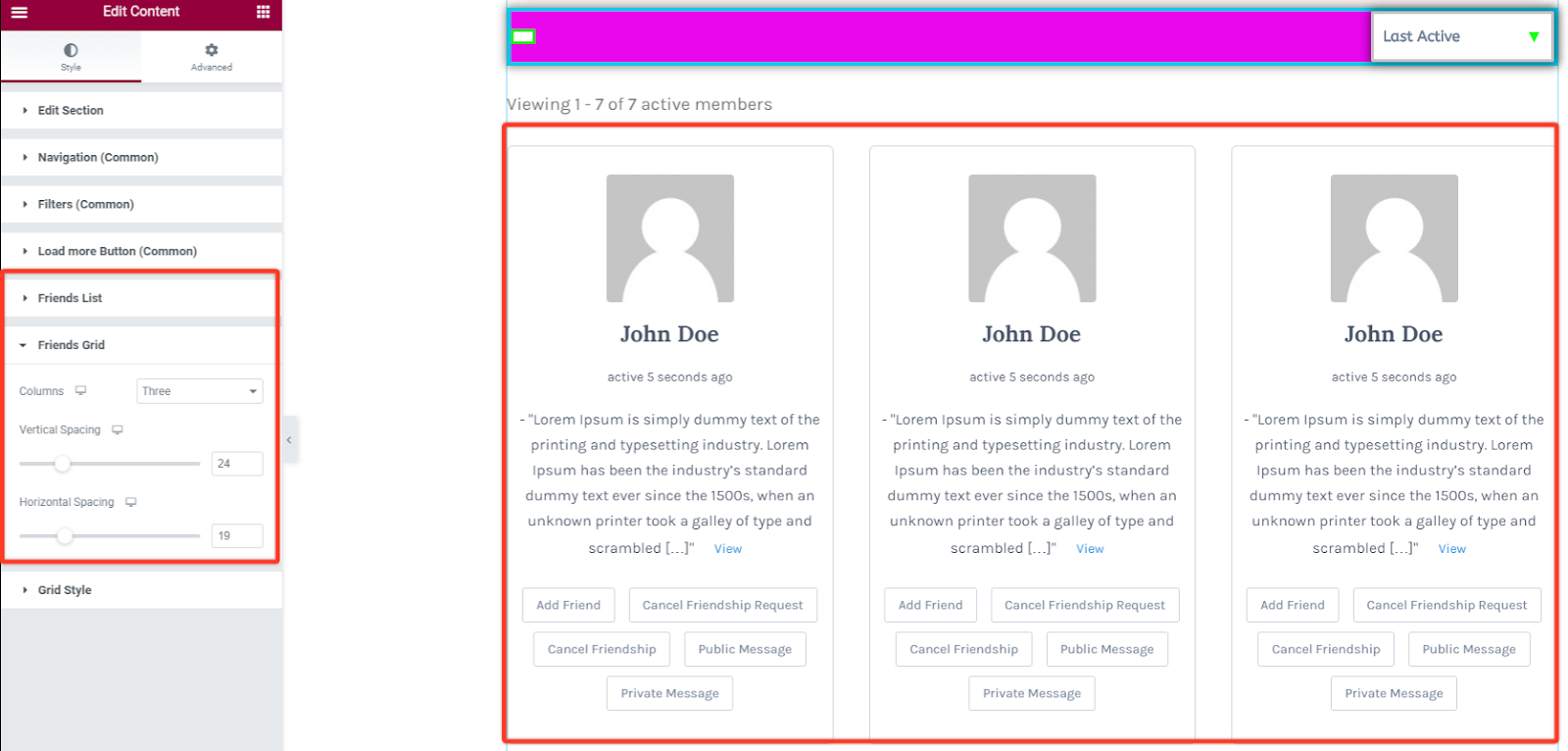
Task: Click the Vertical Spacing value field showing 24
Action: pos(237,464)
